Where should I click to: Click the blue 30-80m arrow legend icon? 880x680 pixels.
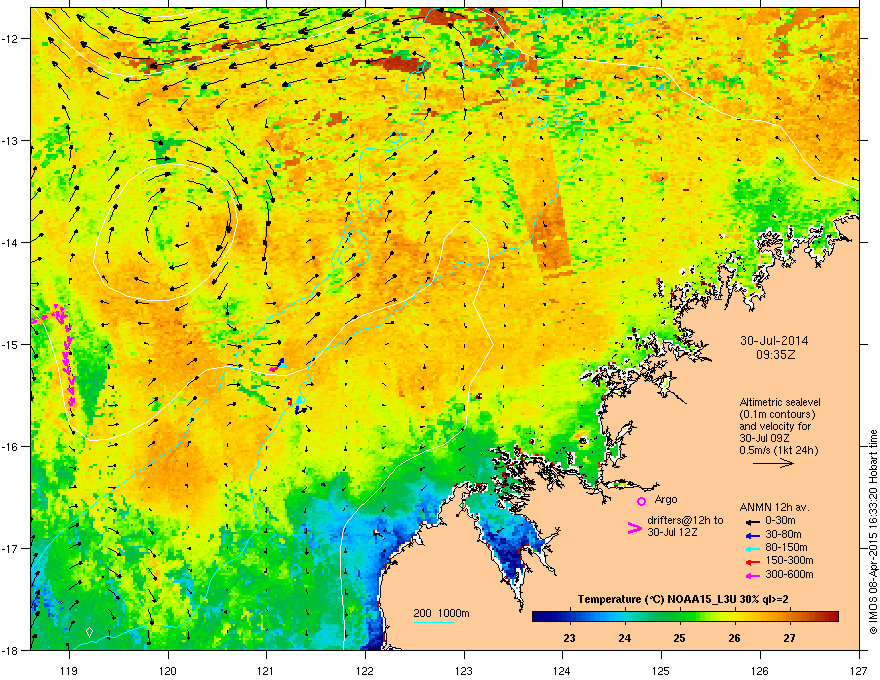tap(753, 536)
